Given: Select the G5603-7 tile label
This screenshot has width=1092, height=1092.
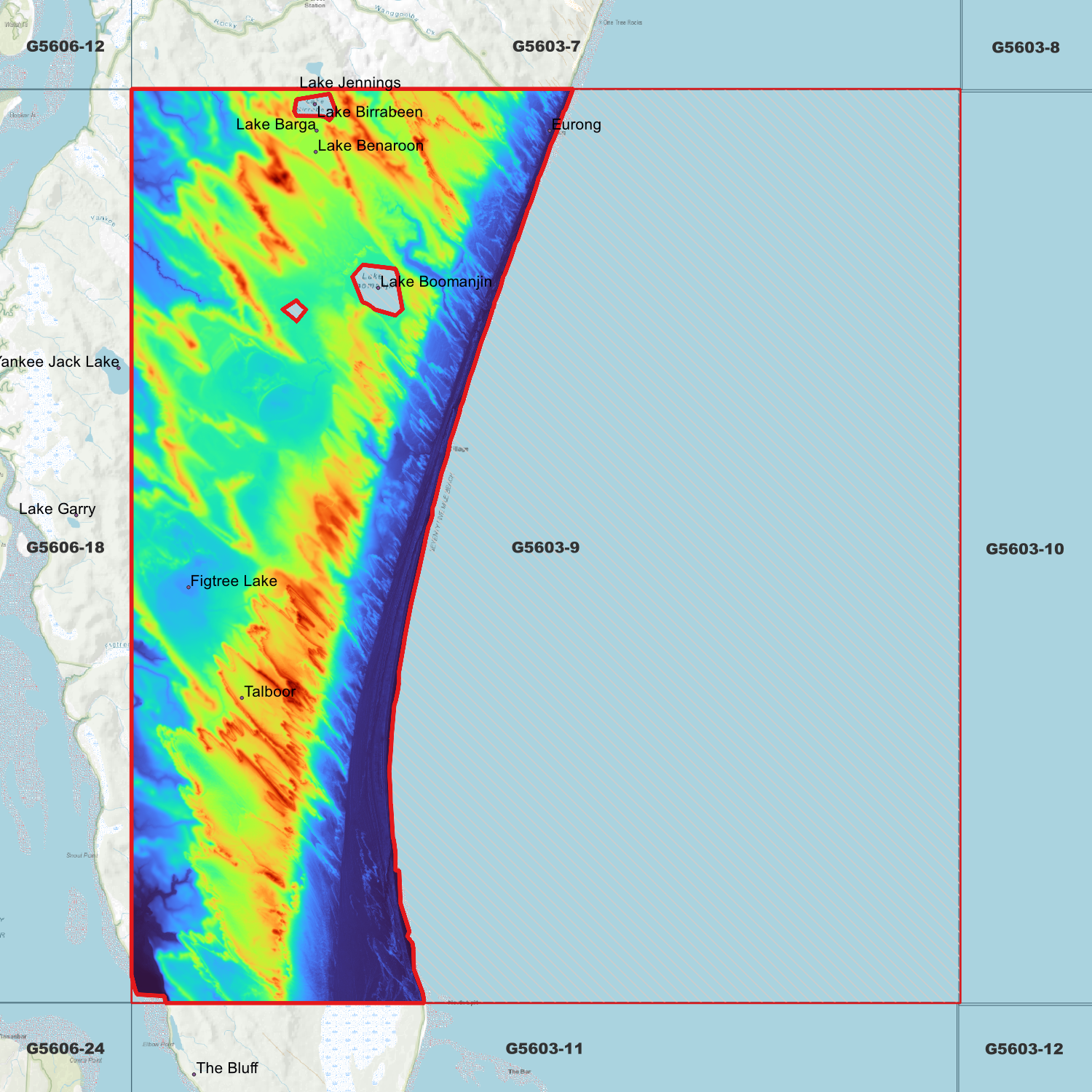Looking at the screenshot, I should [546, 47].
